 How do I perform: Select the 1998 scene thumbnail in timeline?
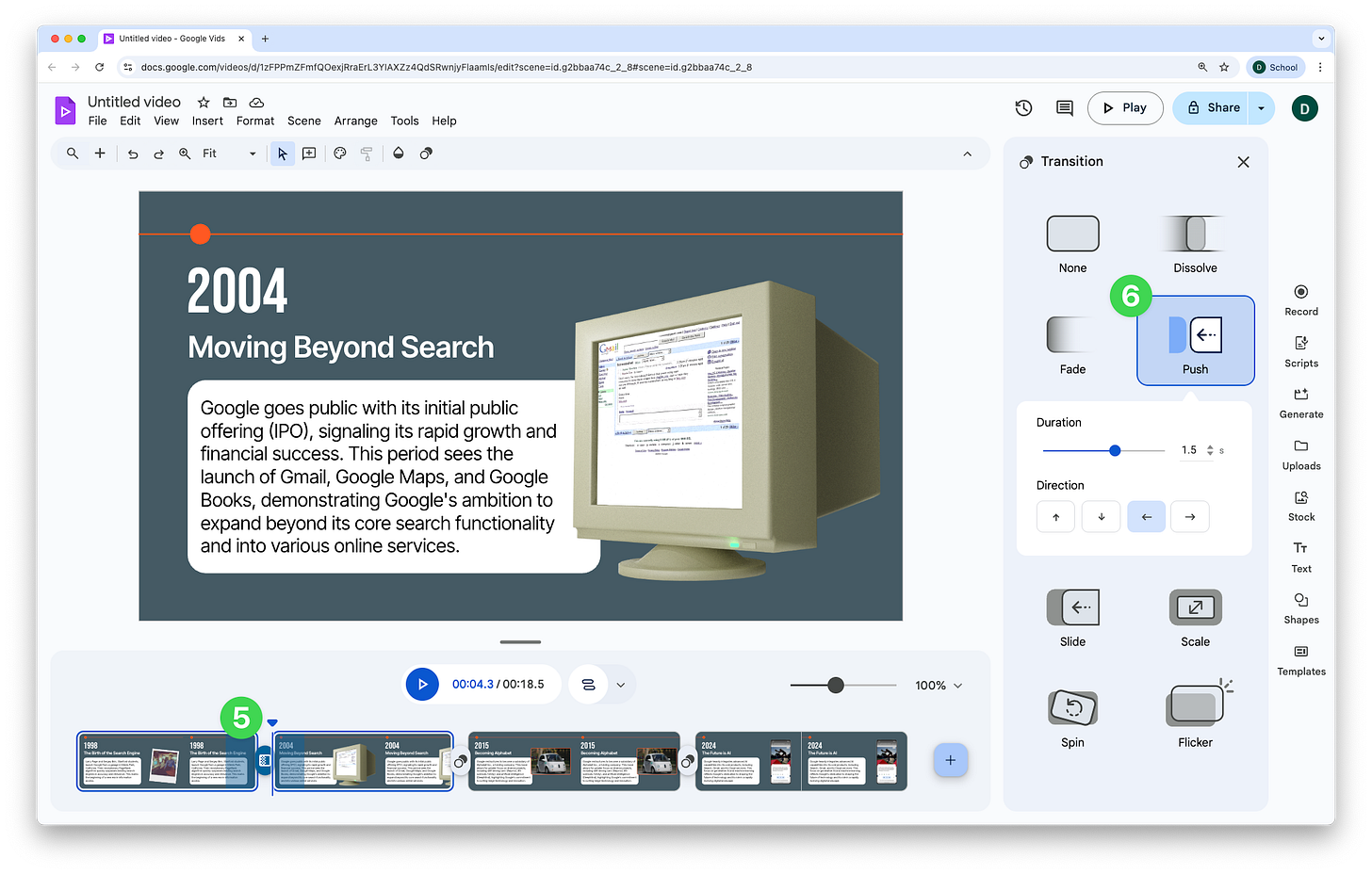(167, 761)
